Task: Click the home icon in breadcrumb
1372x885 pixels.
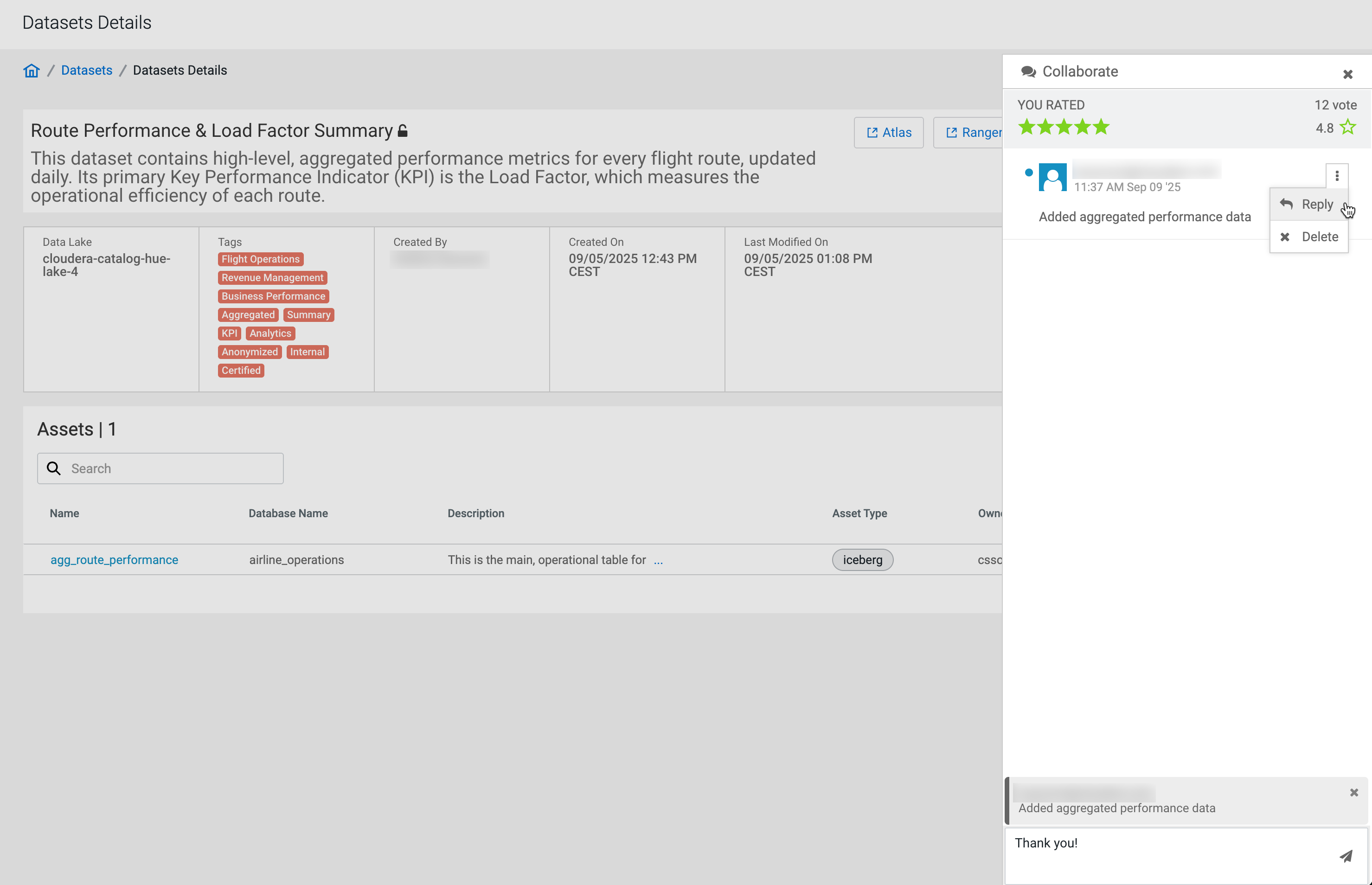Action: click(x=31, y=70)
